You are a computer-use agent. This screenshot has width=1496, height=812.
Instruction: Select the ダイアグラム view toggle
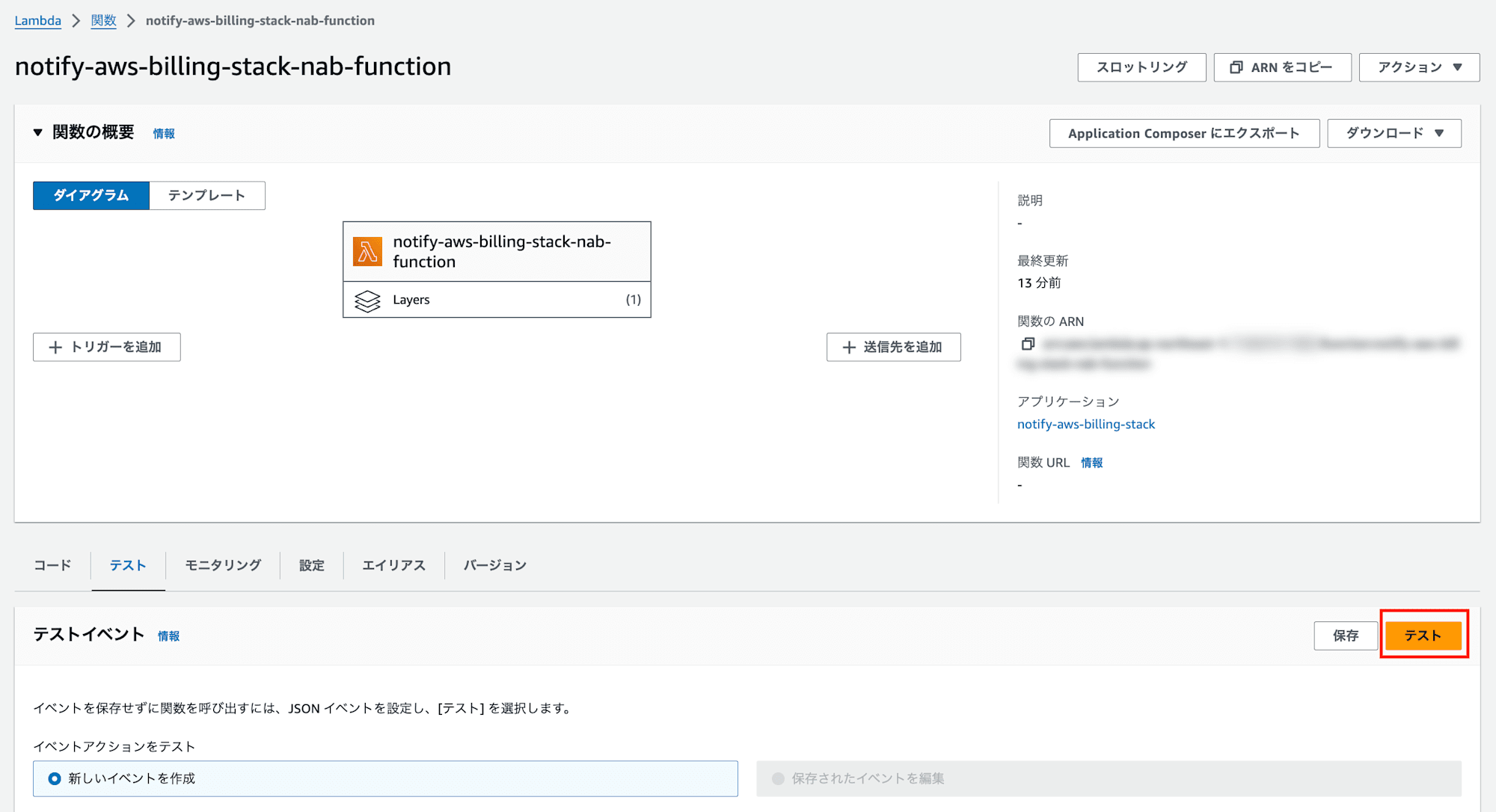[91, 195]
